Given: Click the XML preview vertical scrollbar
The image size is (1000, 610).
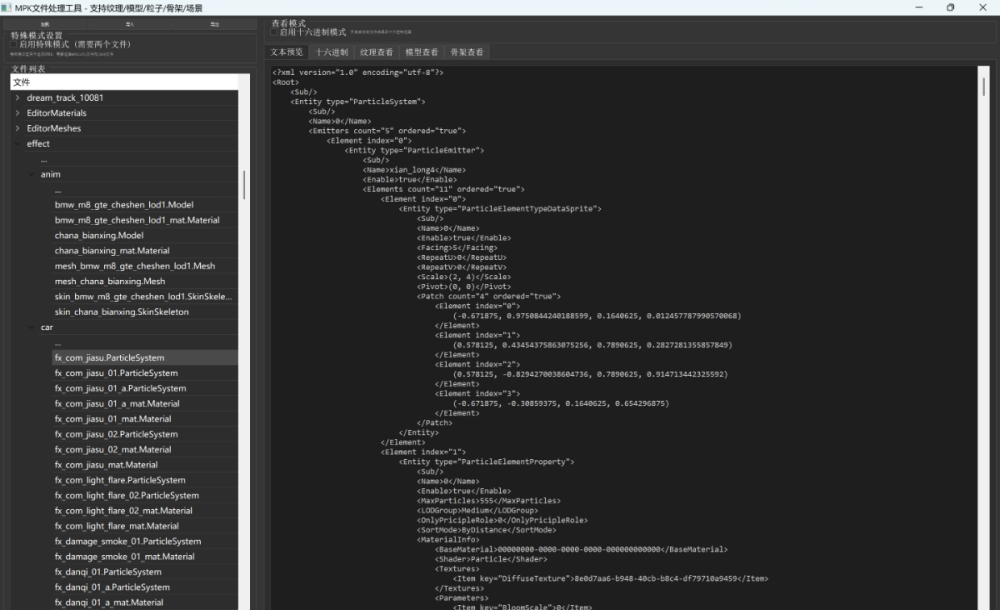Looking at the screenshot, I should 983,86.
